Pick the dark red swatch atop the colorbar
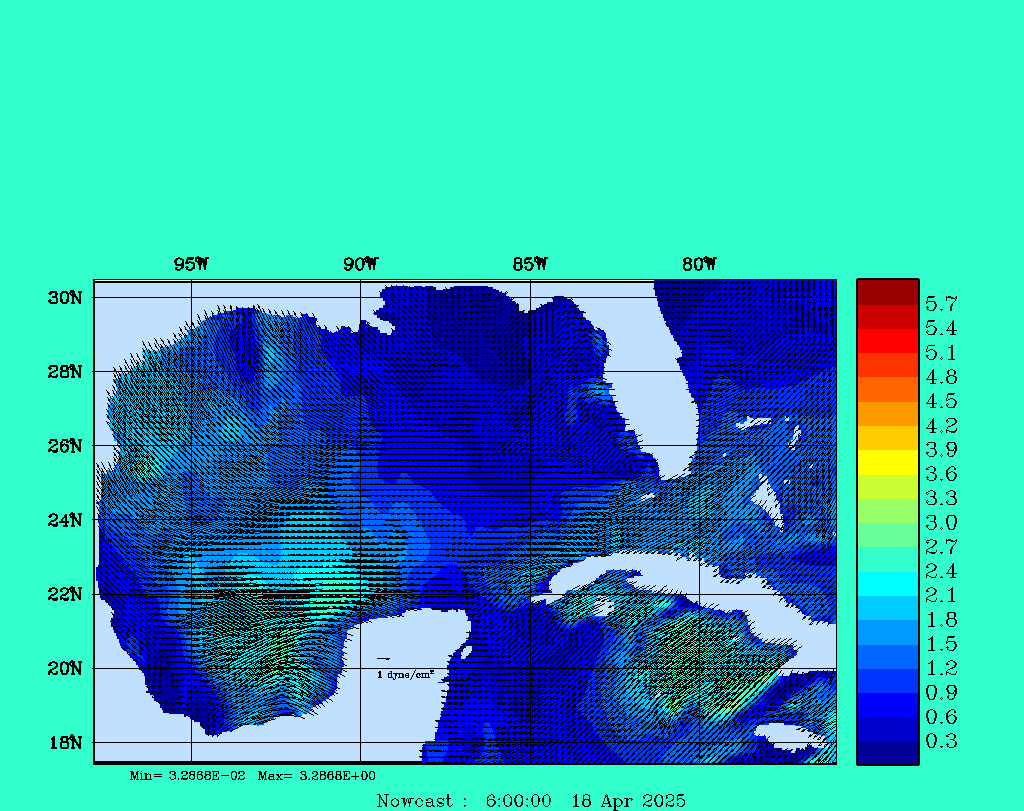Screen dimensions: 1024x811 (x=887, y=292)
